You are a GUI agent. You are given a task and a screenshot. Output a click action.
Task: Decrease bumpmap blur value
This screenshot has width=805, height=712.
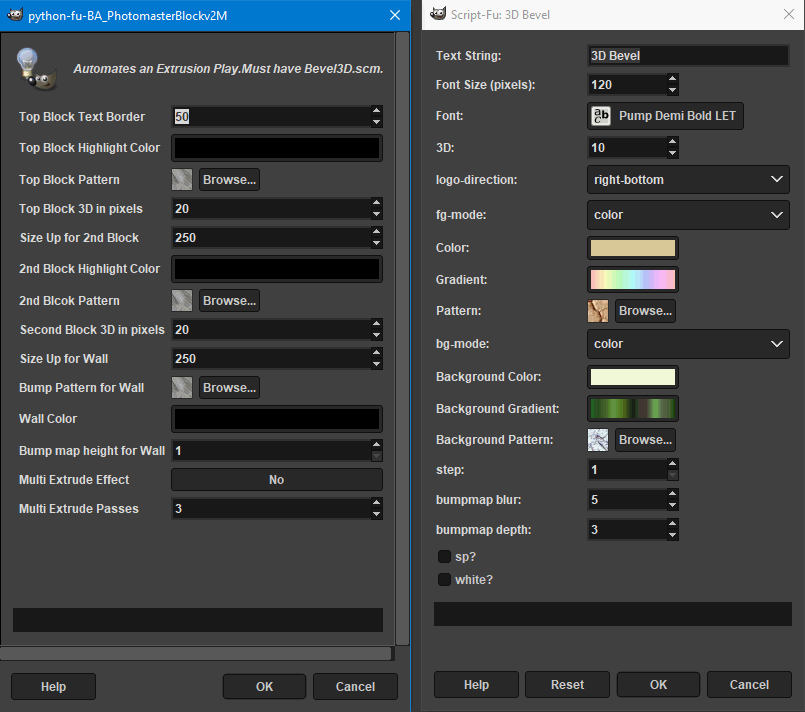click(x=672, y=506)
